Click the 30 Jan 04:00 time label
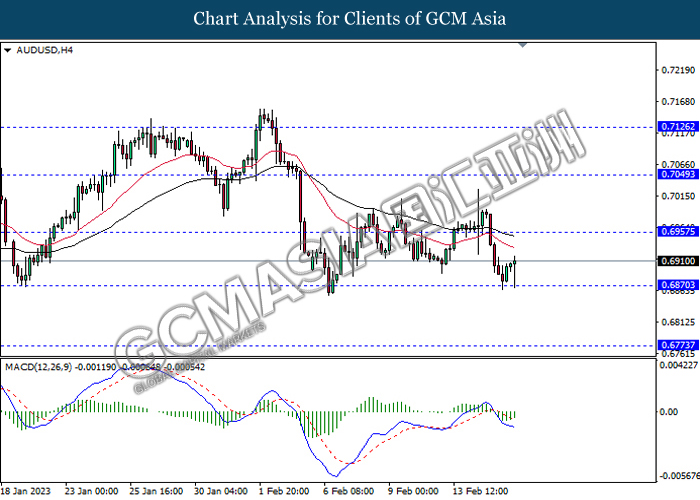This screenshot has height=500, width=700. pos(221,491)
